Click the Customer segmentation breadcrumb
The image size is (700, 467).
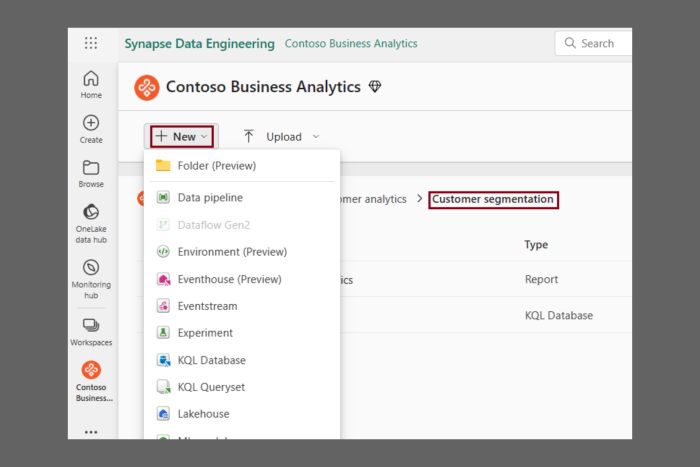pyautogui.click(x=493, y=200)
